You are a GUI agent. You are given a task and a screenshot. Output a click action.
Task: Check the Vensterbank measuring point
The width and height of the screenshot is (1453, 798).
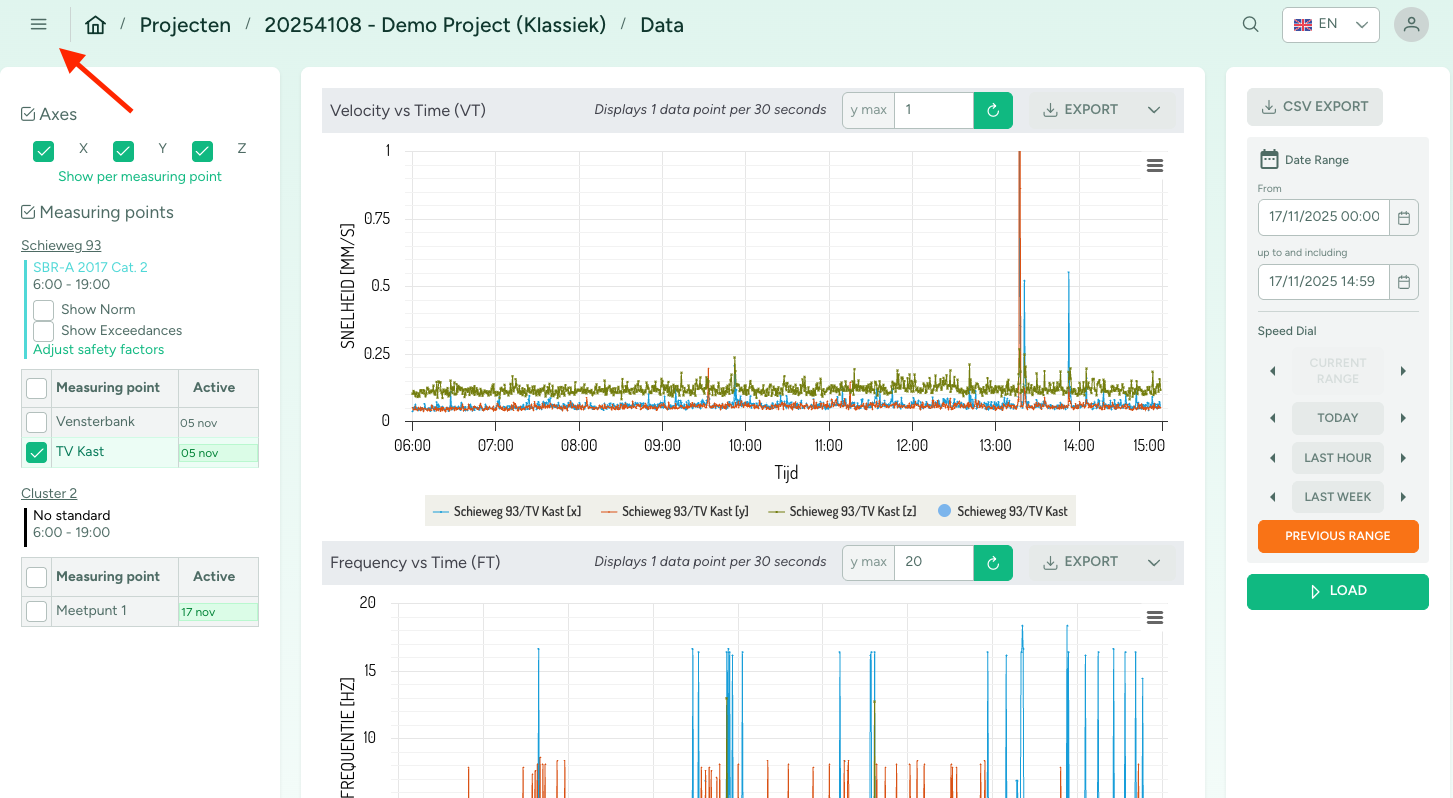click(37, 422)
